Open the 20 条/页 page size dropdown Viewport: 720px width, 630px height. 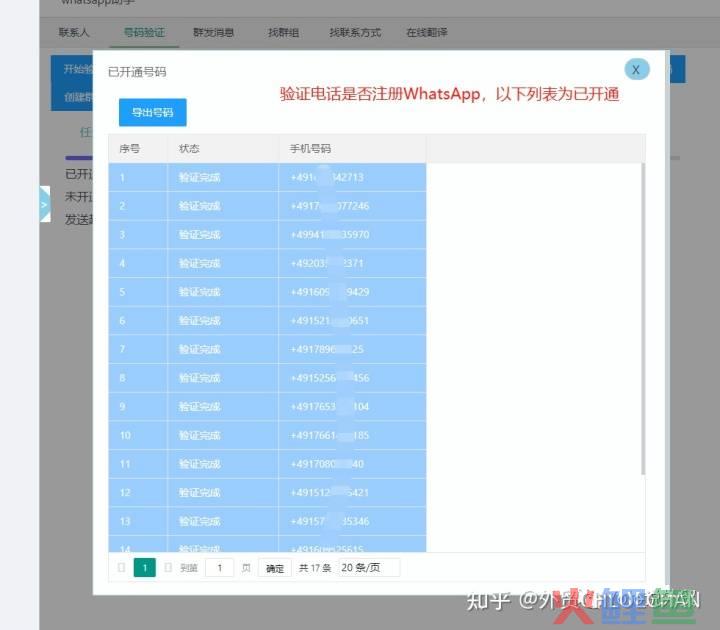click(369, 568)
